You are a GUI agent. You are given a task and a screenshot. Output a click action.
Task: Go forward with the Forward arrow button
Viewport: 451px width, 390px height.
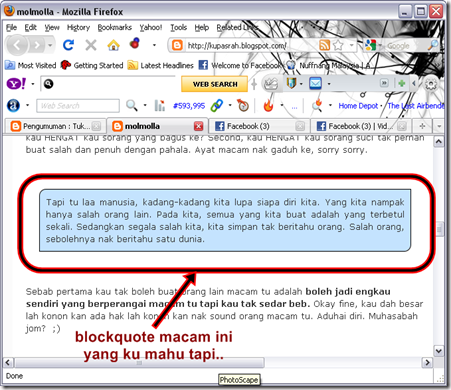point(37,45)
